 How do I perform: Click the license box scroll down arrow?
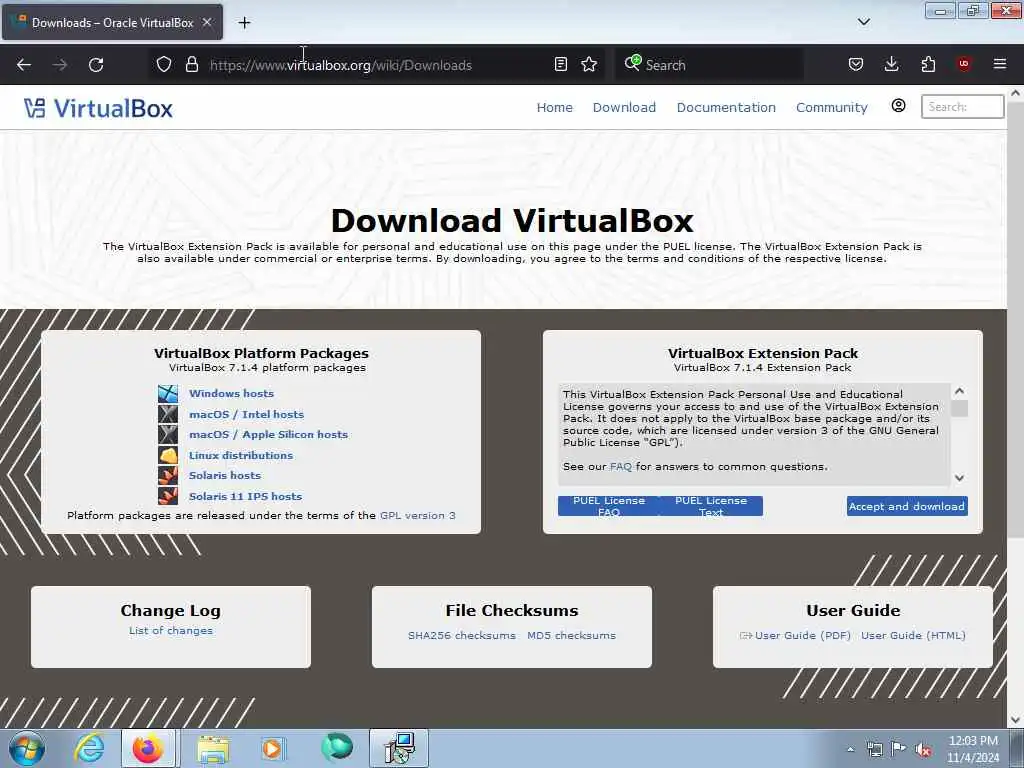click(959, 478)
